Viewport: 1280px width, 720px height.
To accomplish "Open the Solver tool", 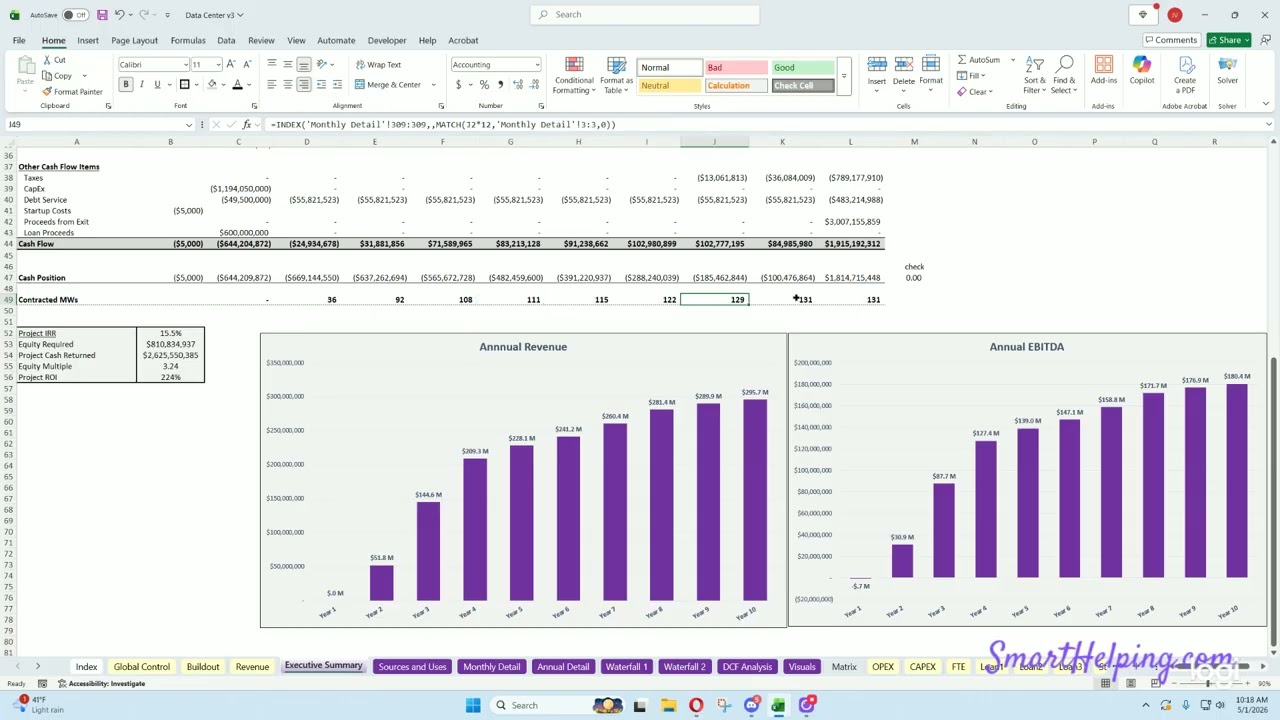I will click(x=1227, y=70).
